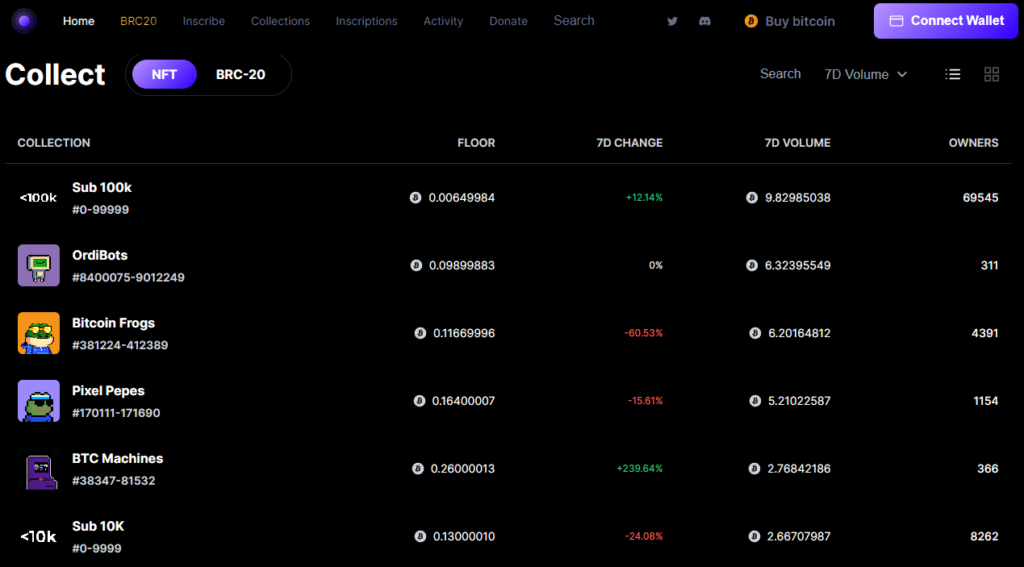Viewport: 1024px width, 567px height.
Task: Click the Sub 10K collection logo
Action: click(39, 536)
